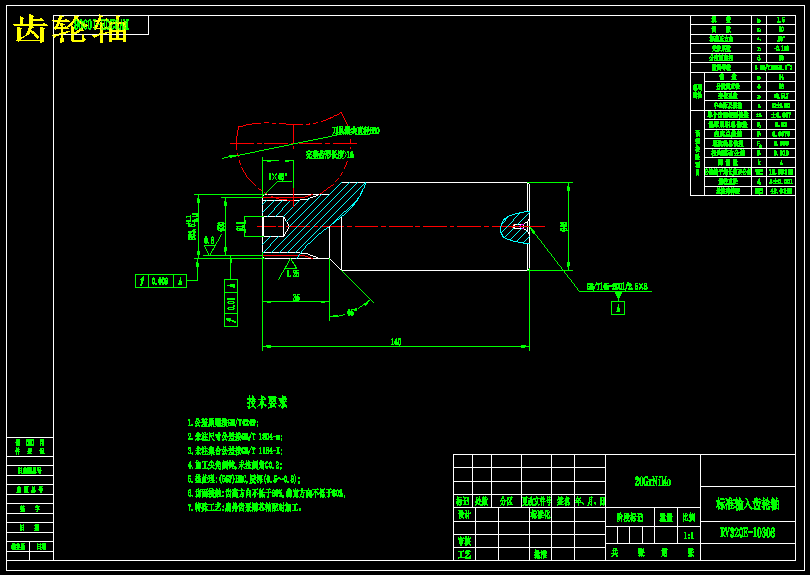810x575 pixels.
Task: Select technical requirement line 5 heat treatment
Action: 244,479
